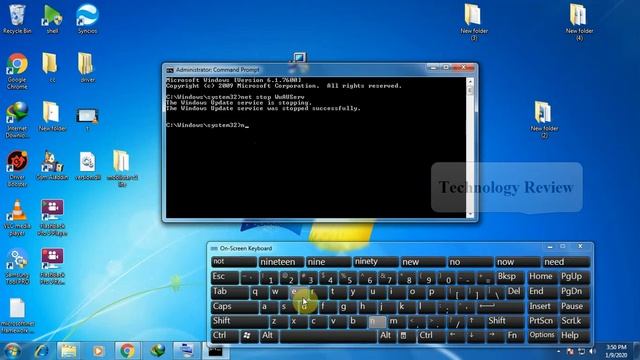Viewport: 640px width, 360px height.
Task: Click the PrtScn key
Action: coord(542,321)
